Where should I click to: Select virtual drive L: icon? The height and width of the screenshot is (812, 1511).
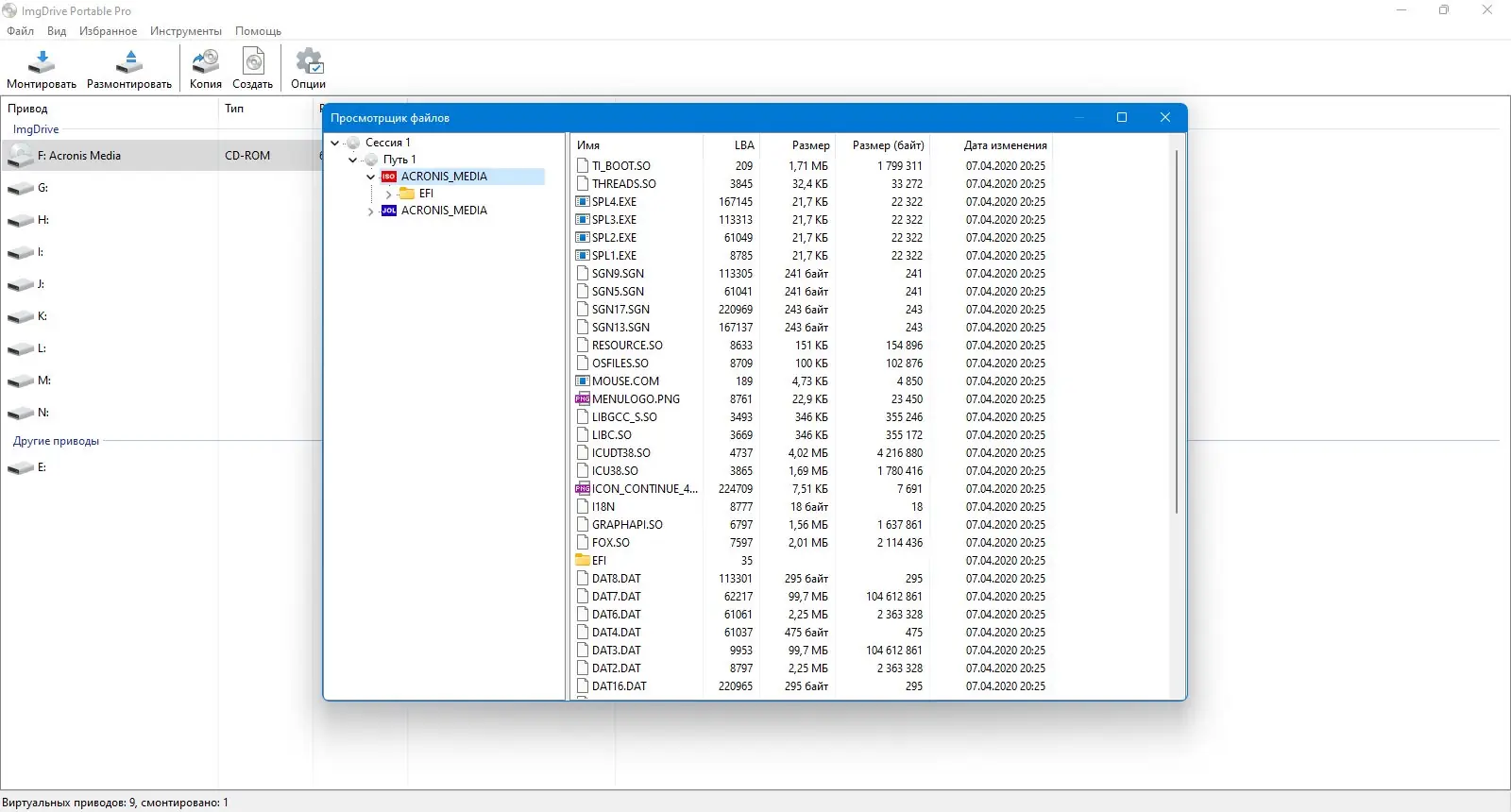(x=20, y=349)
